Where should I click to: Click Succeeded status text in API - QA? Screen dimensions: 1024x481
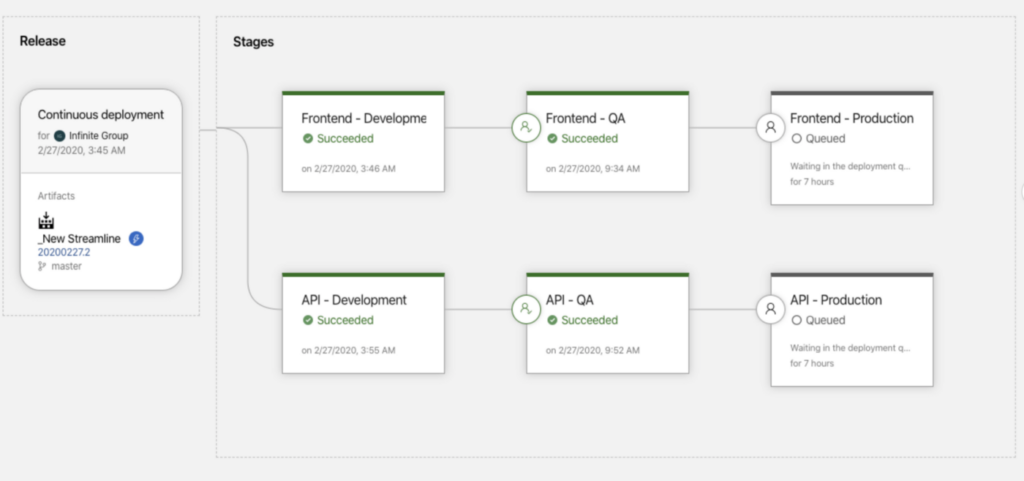589,320
